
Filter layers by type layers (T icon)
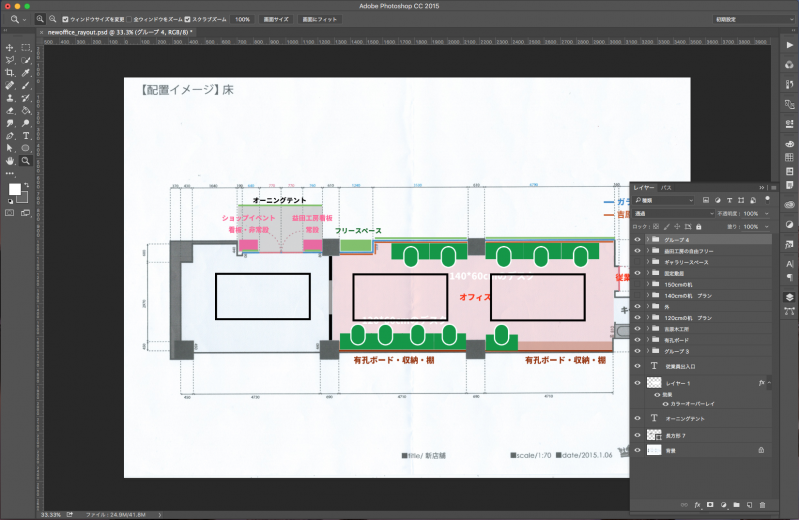[729, 200]
